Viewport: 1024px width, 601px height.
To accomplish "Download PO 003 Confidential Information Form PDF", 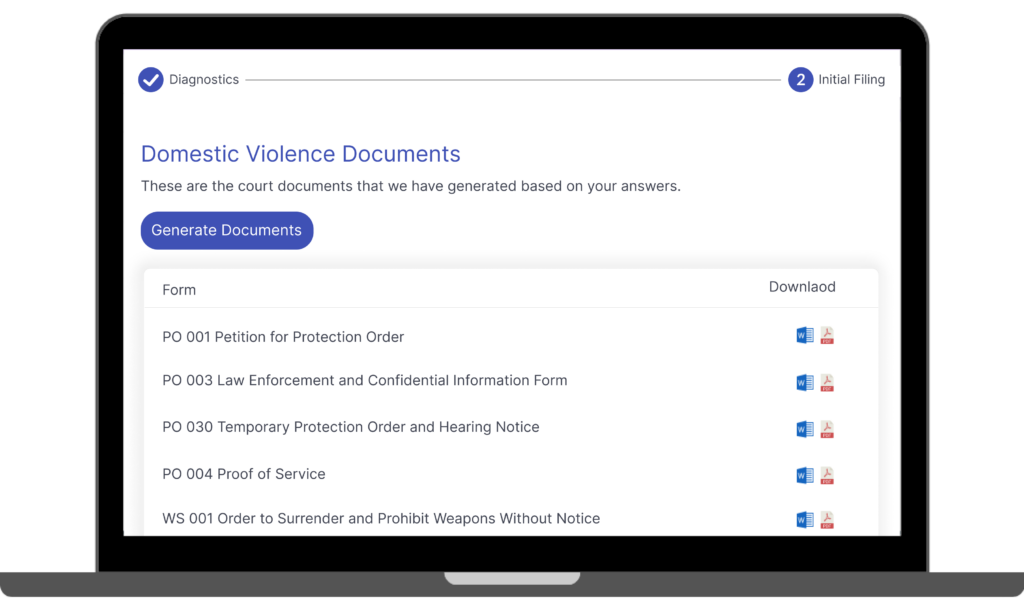I will (827, 381).
